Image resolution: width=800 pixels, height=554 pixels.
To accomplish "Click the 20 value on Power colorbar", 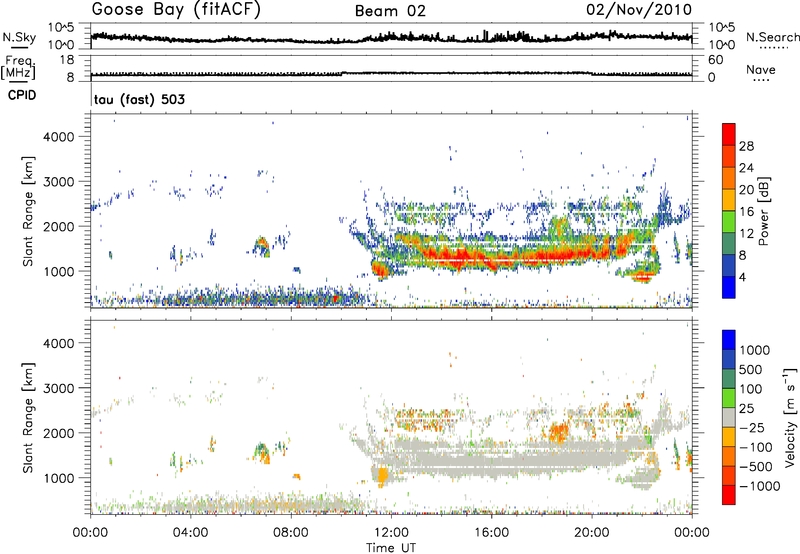I will 746,190.
